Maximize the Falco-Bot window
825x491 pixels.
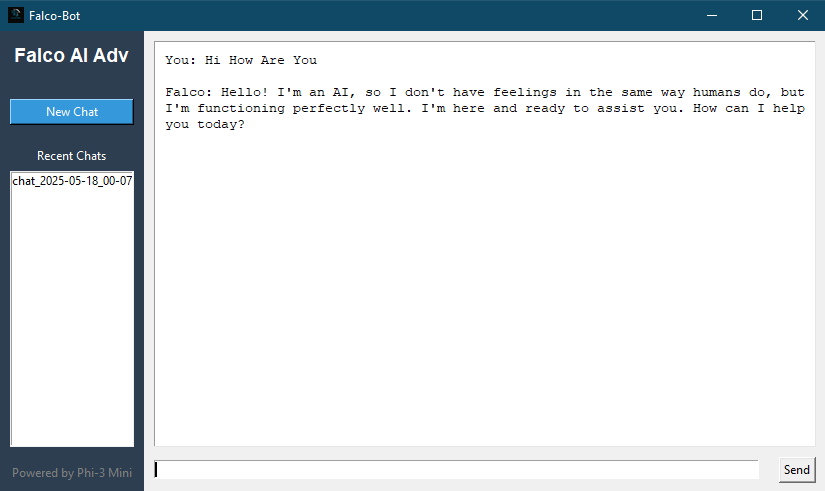tap(757, 15)
